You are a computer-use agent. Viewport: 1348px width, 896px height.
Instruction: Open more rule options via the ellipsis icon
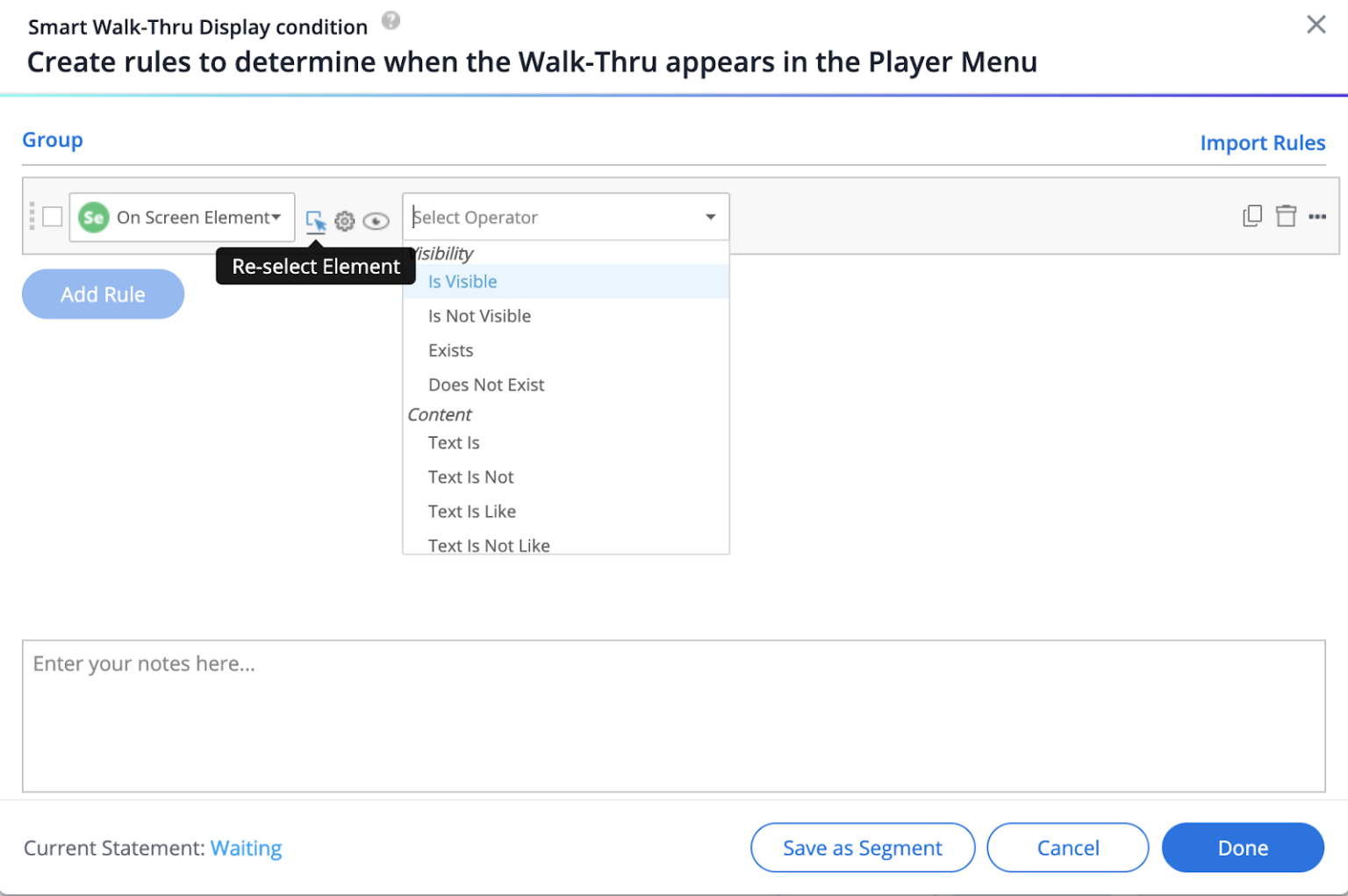(x=1318, y=217)
